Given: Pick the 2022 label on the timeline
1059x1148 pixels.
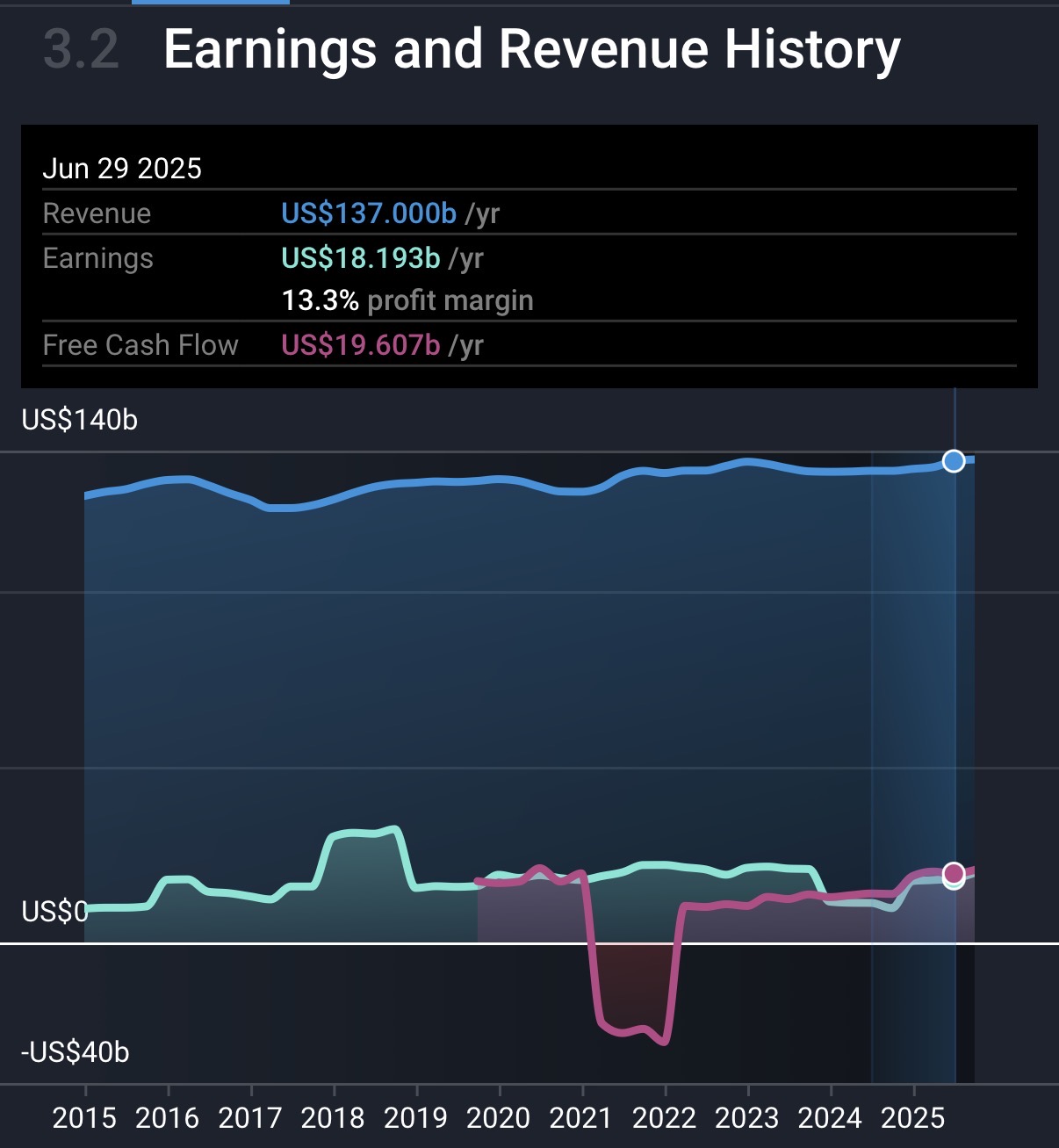Looking at the screenshot, I should click(x=664, y=1118).
